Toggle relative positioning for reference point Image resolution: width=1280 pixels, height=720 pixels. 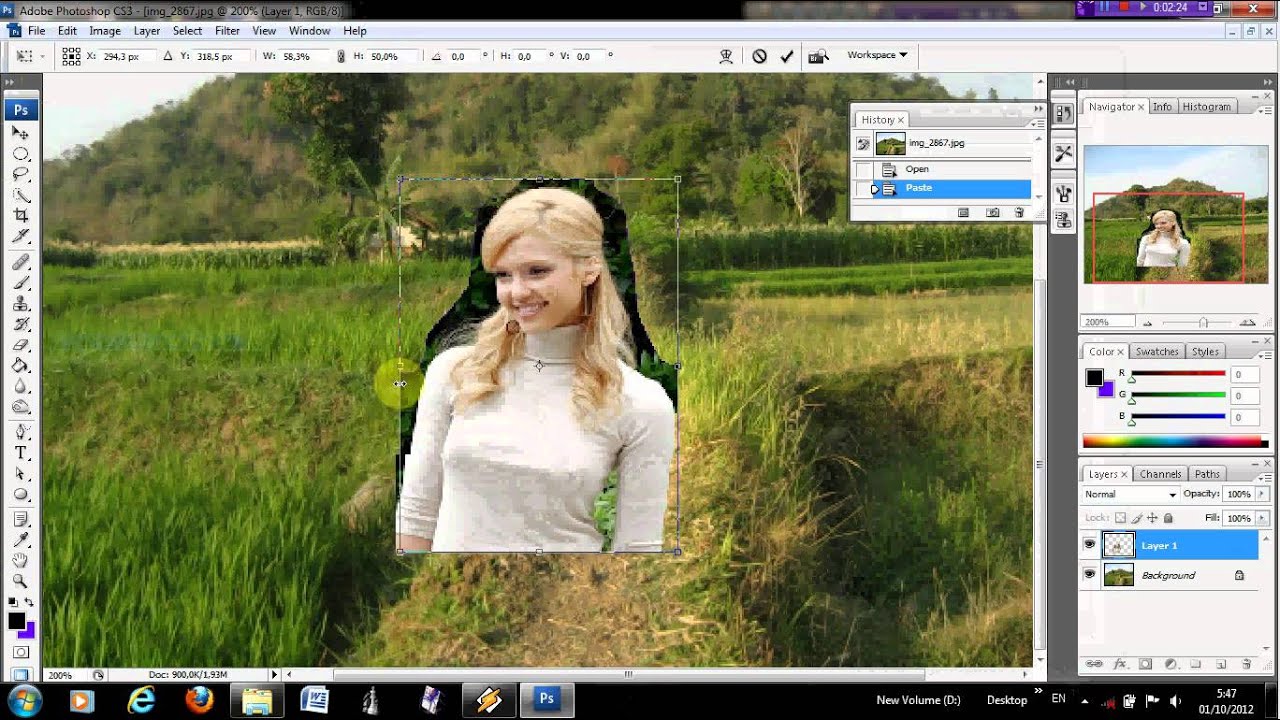point(167,57)
